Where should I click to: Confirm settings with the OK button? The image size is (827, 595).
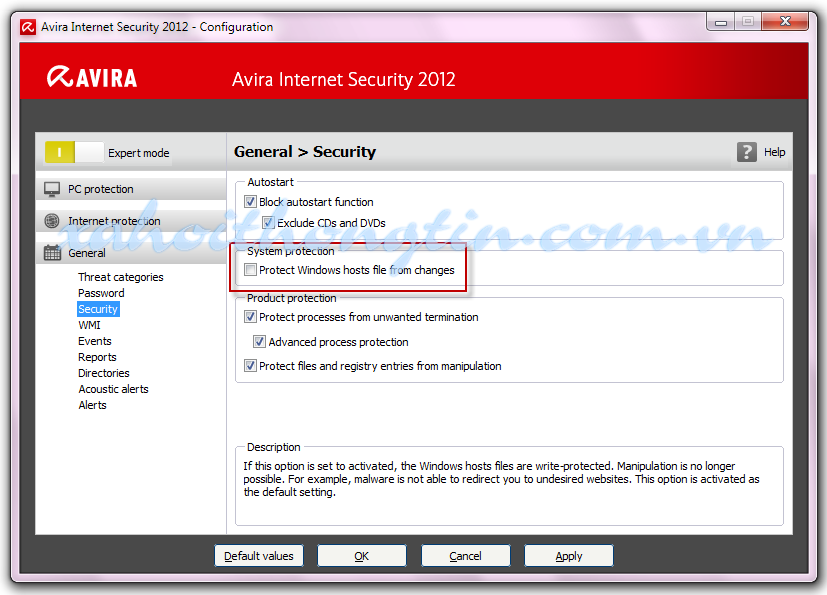click(362, 556)
